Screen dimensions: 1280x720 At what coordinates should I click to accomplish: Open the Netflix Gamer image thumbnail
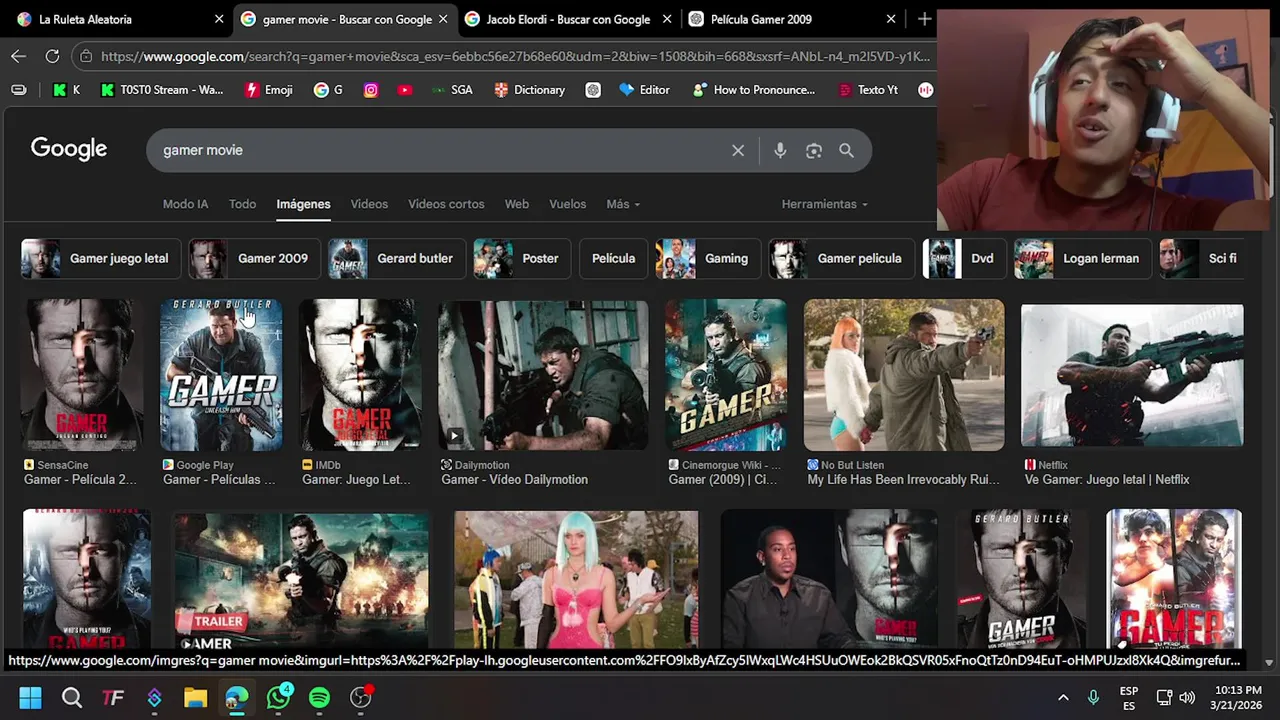1132,375
